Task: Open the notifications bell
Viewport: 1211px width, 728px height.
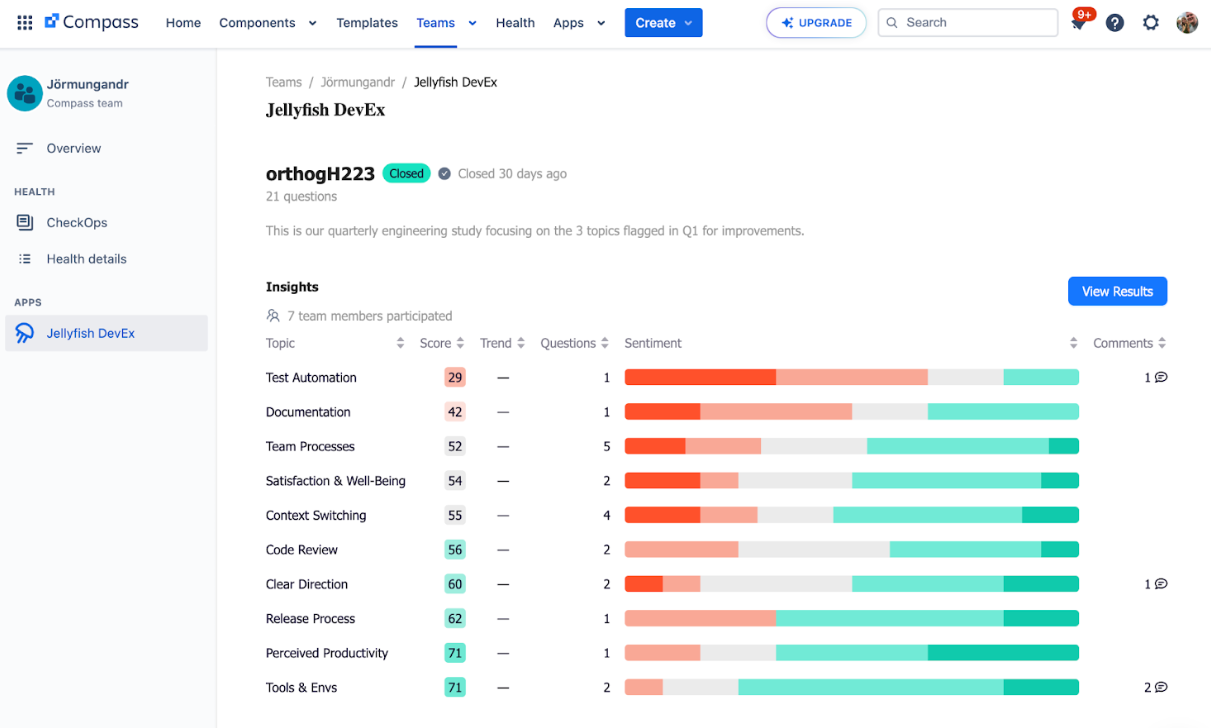Action: pos(1080,22)
